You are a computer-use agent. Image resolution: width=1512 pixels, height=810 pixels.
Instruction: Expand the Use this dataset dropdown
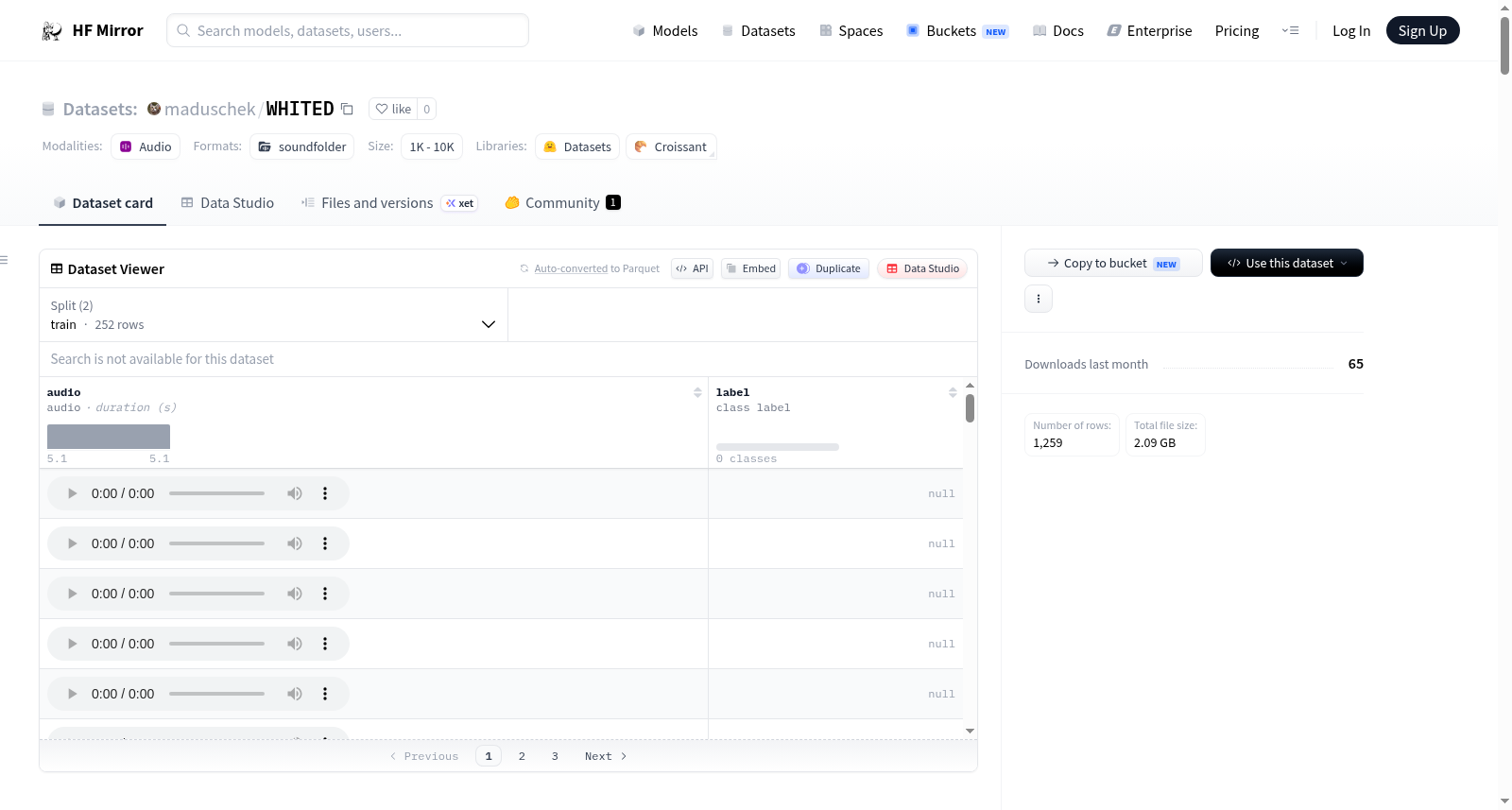coord(1287,263)
